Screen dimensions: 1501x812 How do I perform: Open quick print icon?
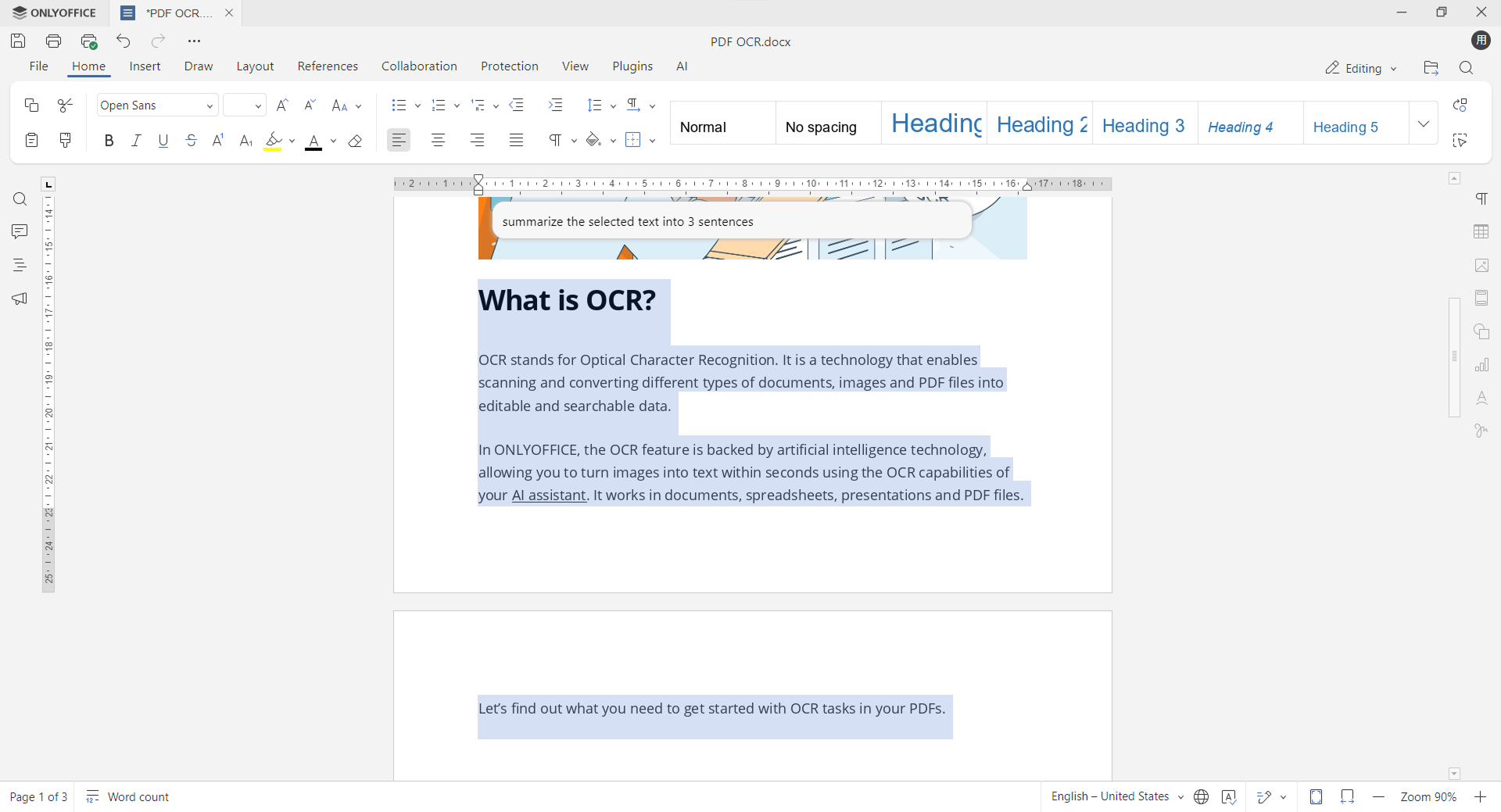88,41
